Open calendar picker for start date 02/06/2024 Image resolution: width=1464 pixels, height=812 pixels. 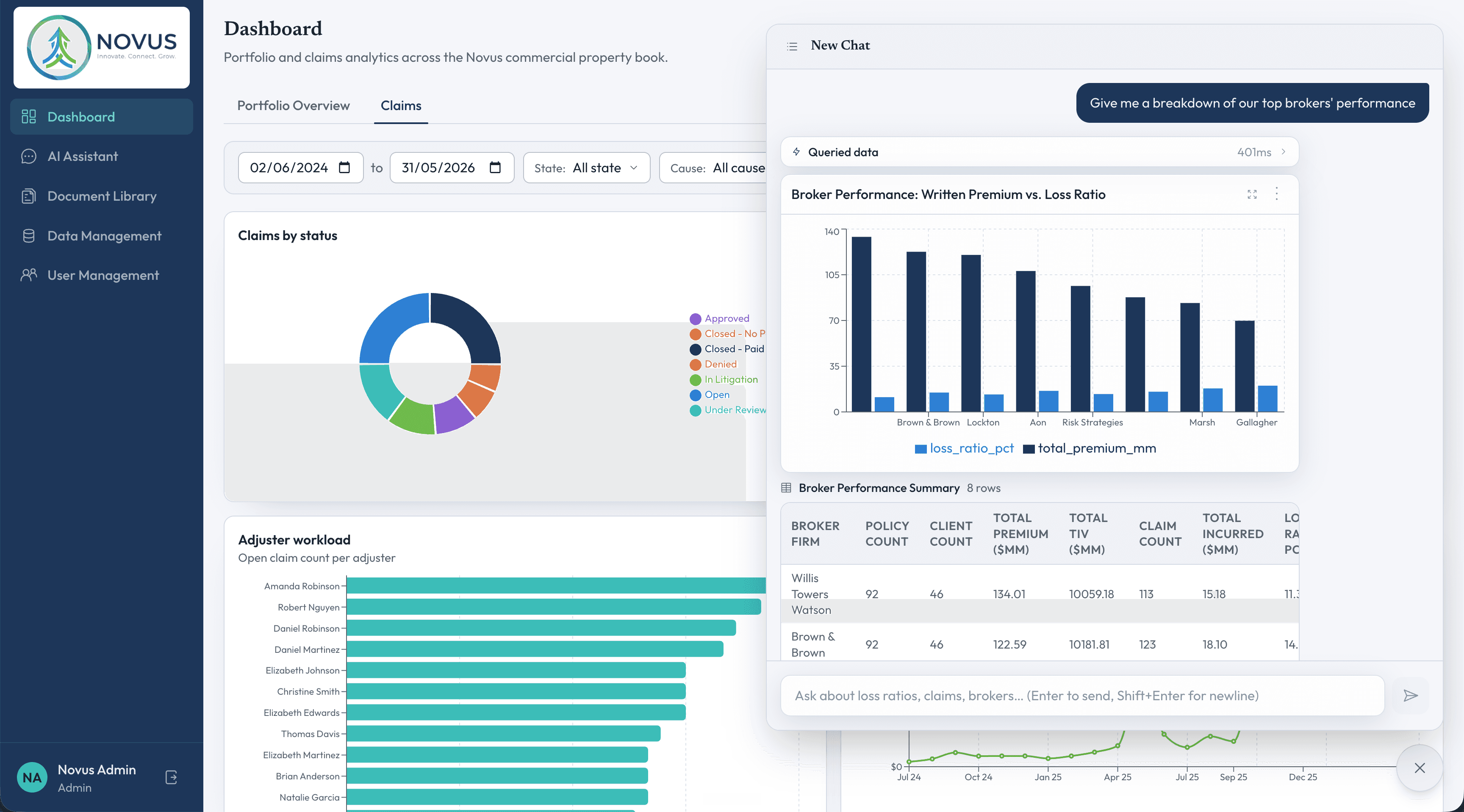[x=344, y=168]
